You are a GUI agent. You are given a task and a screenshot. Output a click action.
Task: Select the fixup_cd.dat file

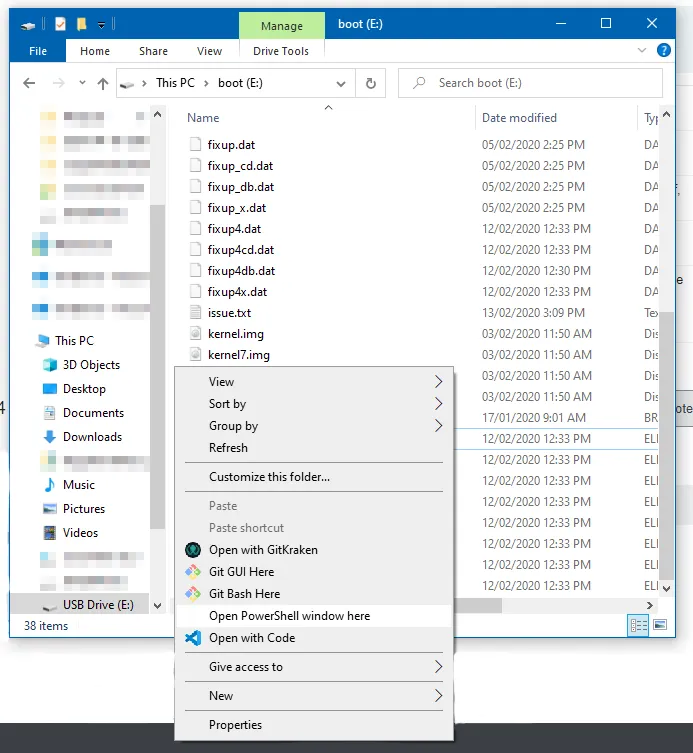coord(240,166)
